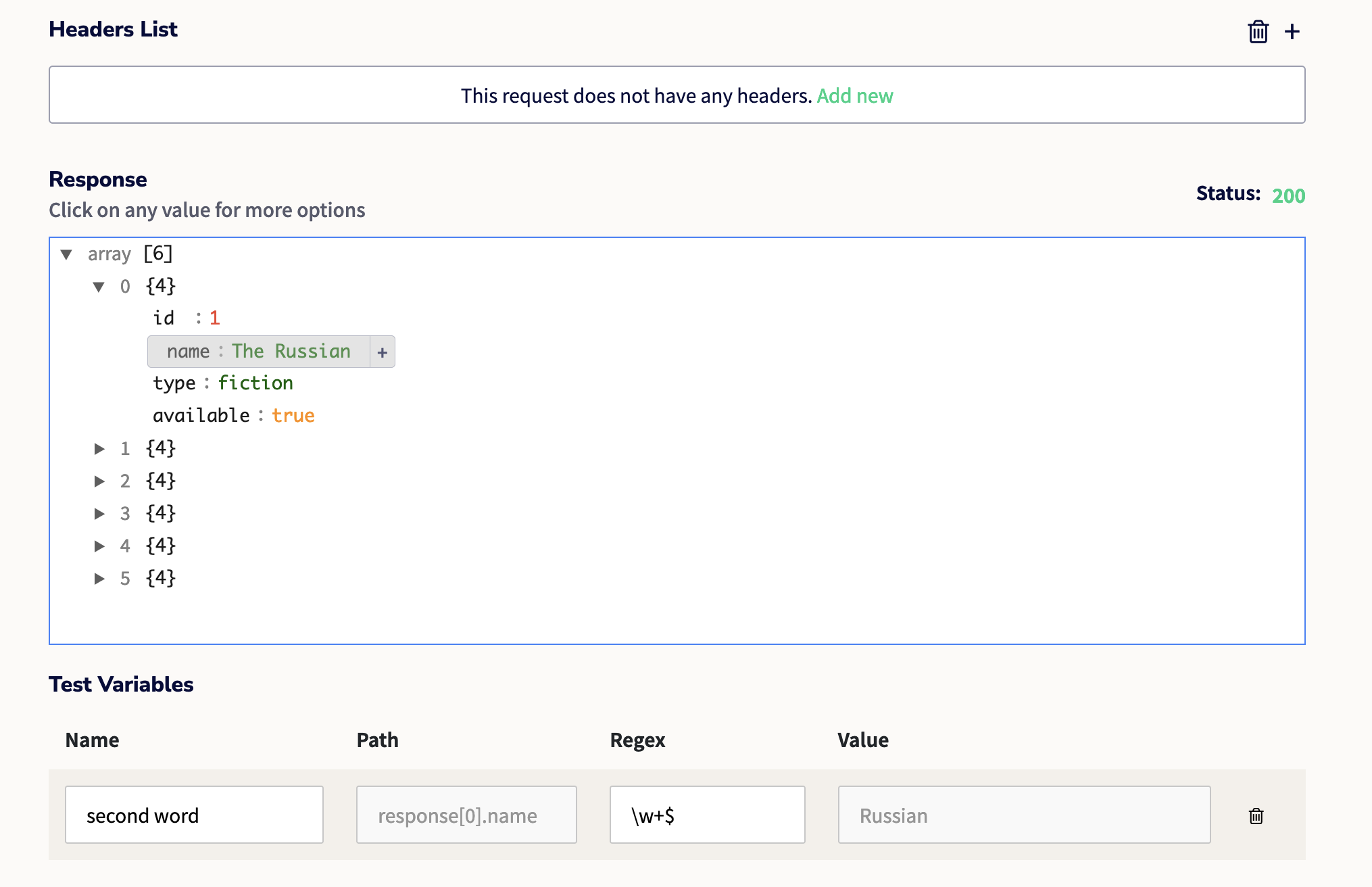
Task: Expand array item 4
Action: pyautogui.click(x=99, y=546)
